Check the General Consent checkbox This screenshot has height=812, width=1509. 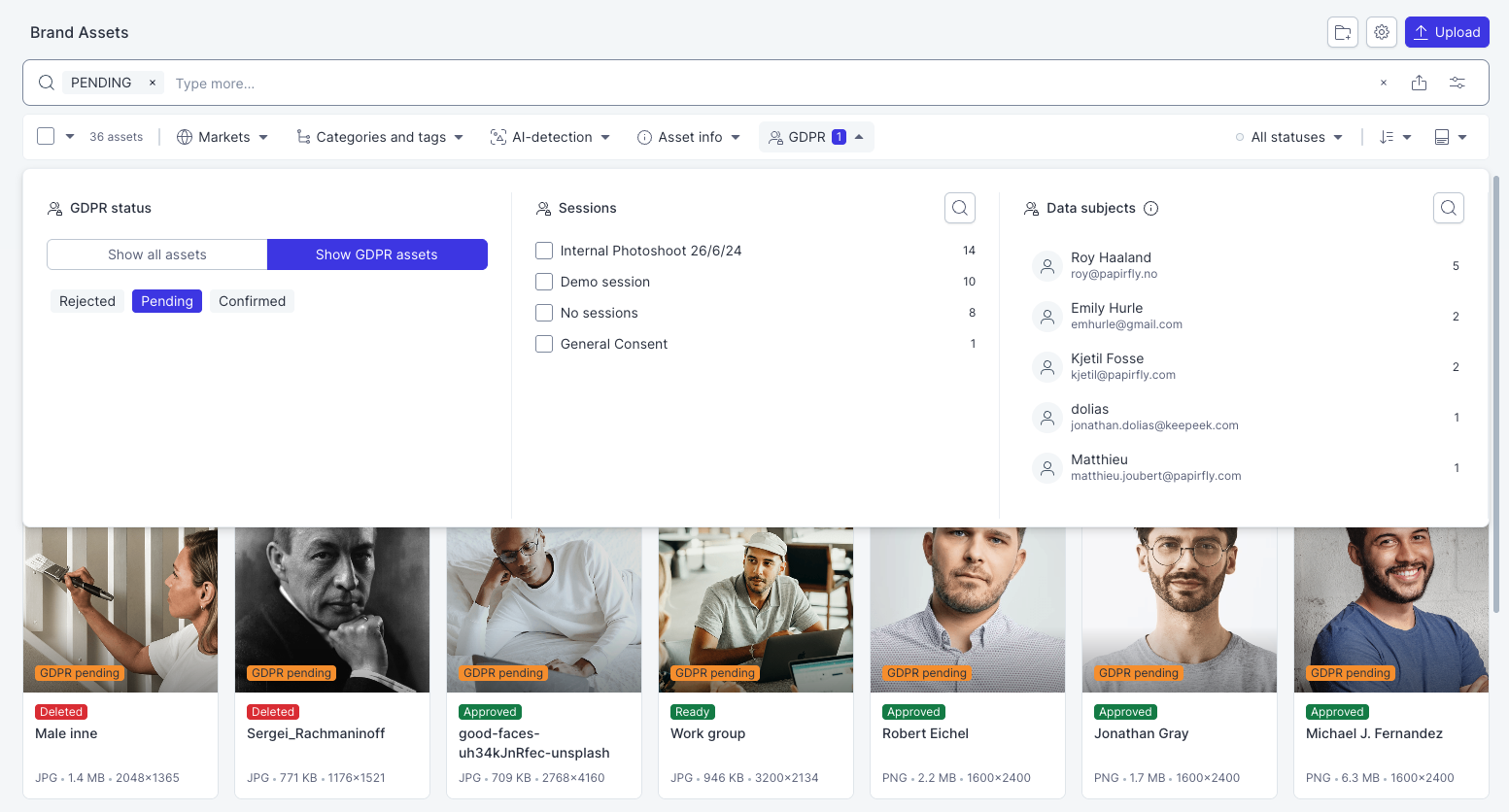544,344
